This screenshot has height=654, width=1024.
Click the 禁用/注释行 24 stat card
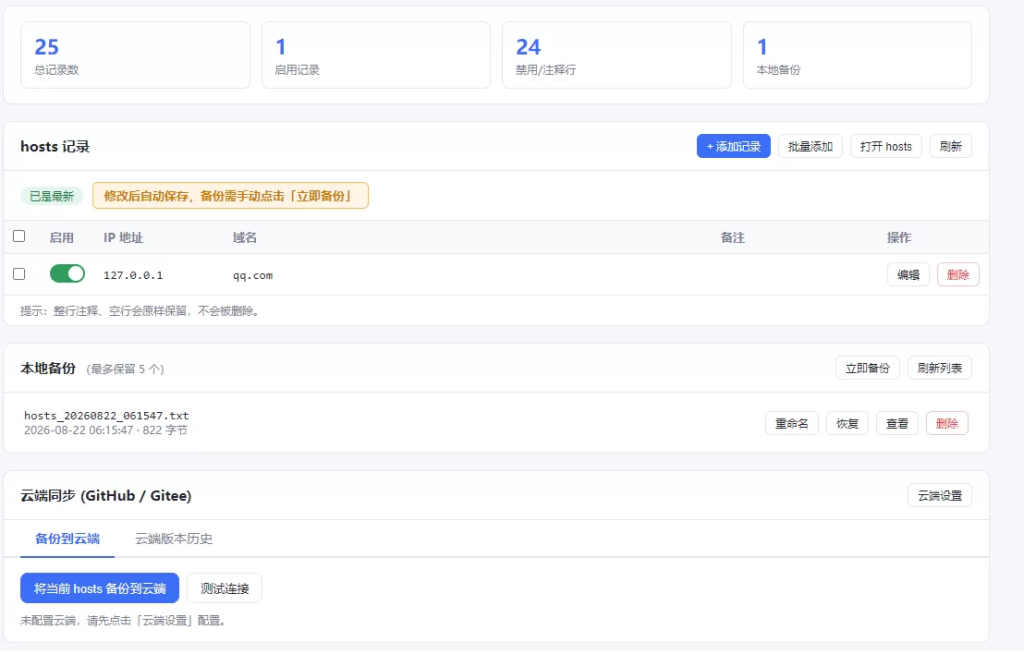click(616, 55)
